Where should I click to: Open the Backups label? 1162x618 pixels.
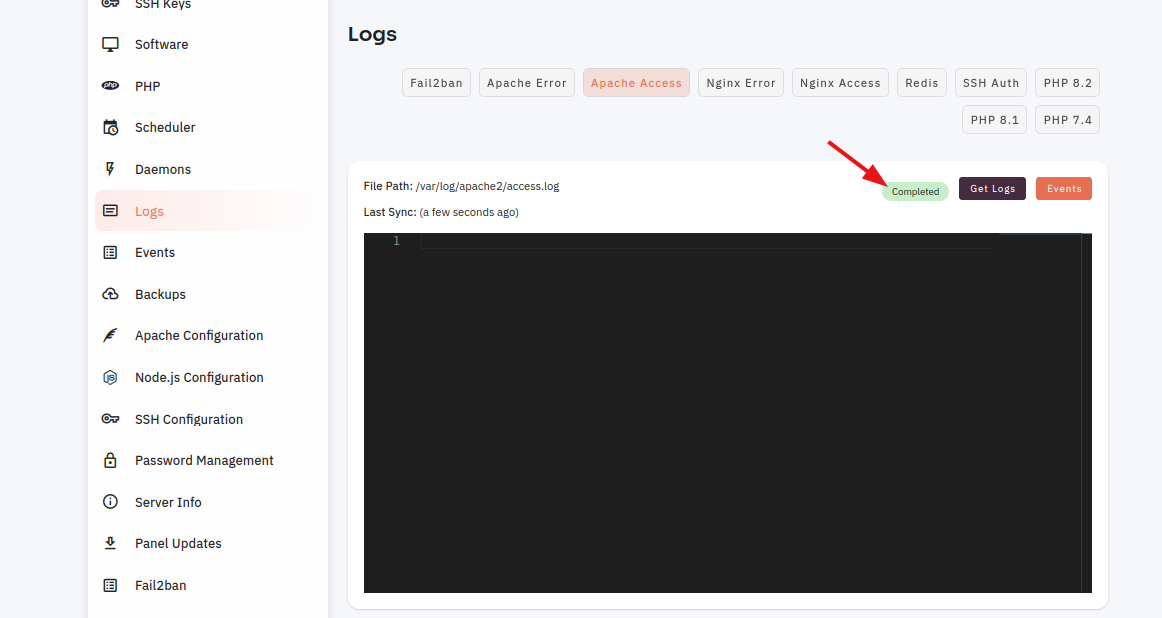pos(160,294)
